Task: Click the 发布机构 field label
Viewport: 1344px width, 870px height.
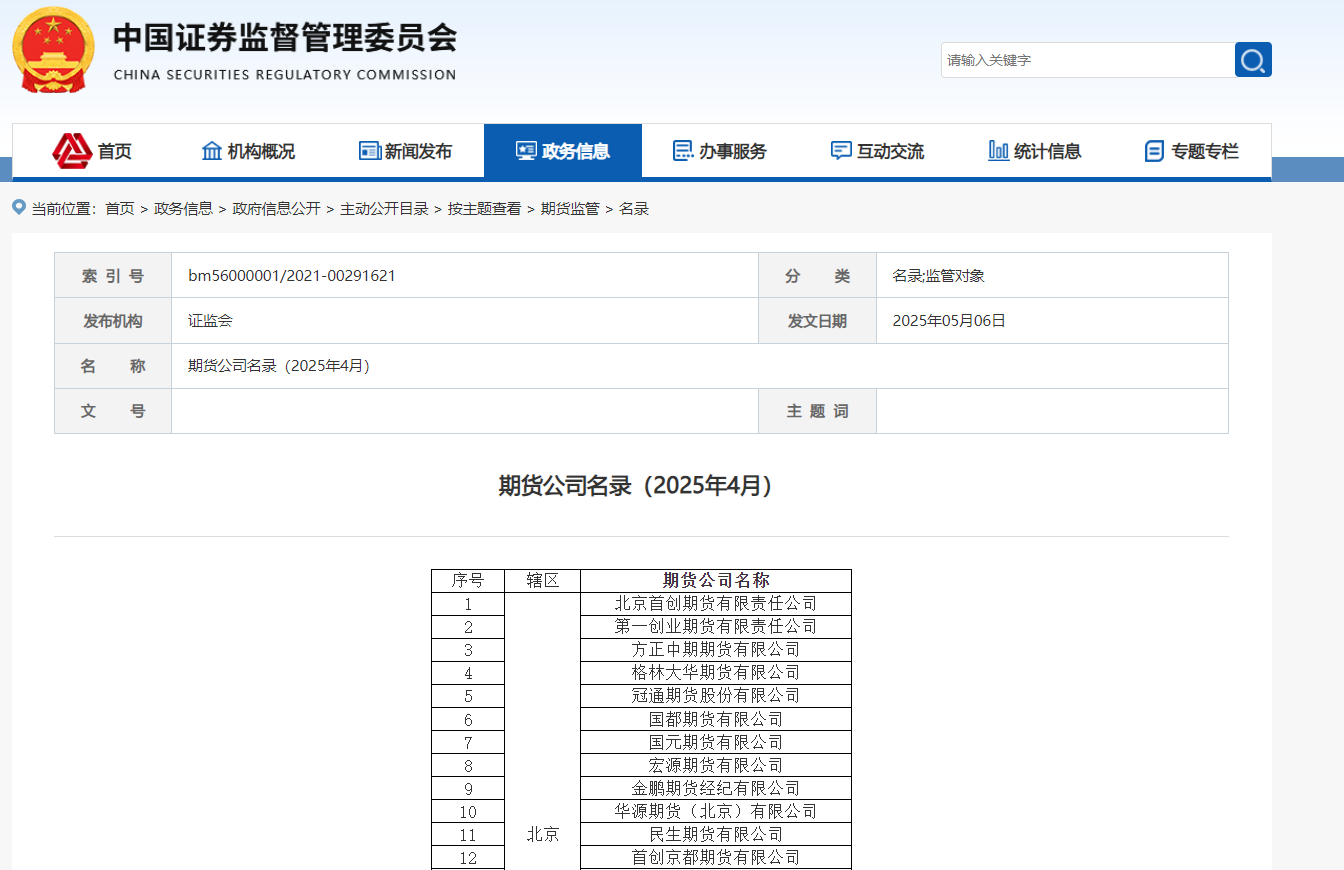Action: [x=113, y=320]
